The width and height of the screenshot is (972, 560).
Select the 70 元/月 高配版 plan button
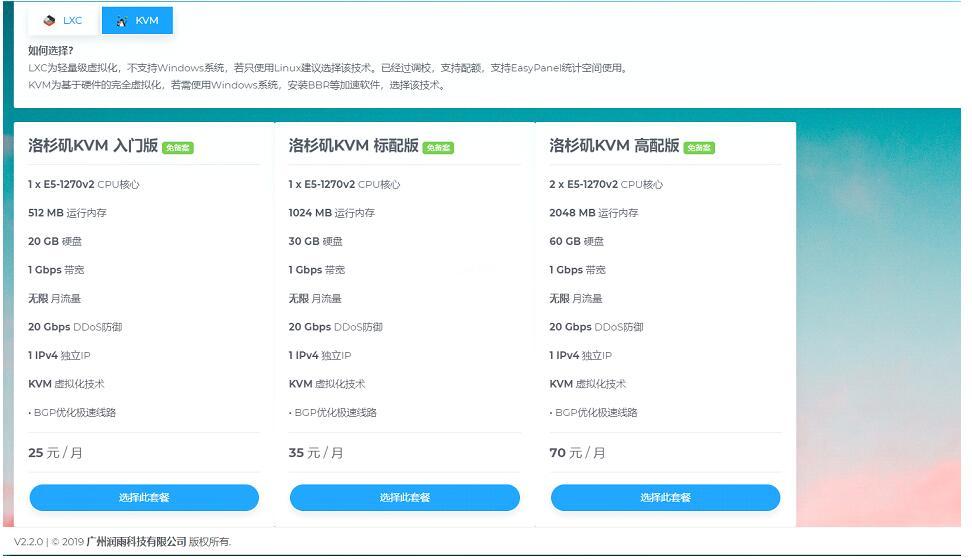pos(665,498)
